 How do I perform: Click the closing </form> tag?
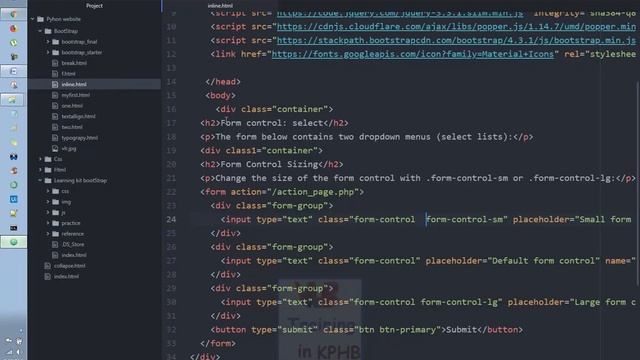[x=218, y=344]
